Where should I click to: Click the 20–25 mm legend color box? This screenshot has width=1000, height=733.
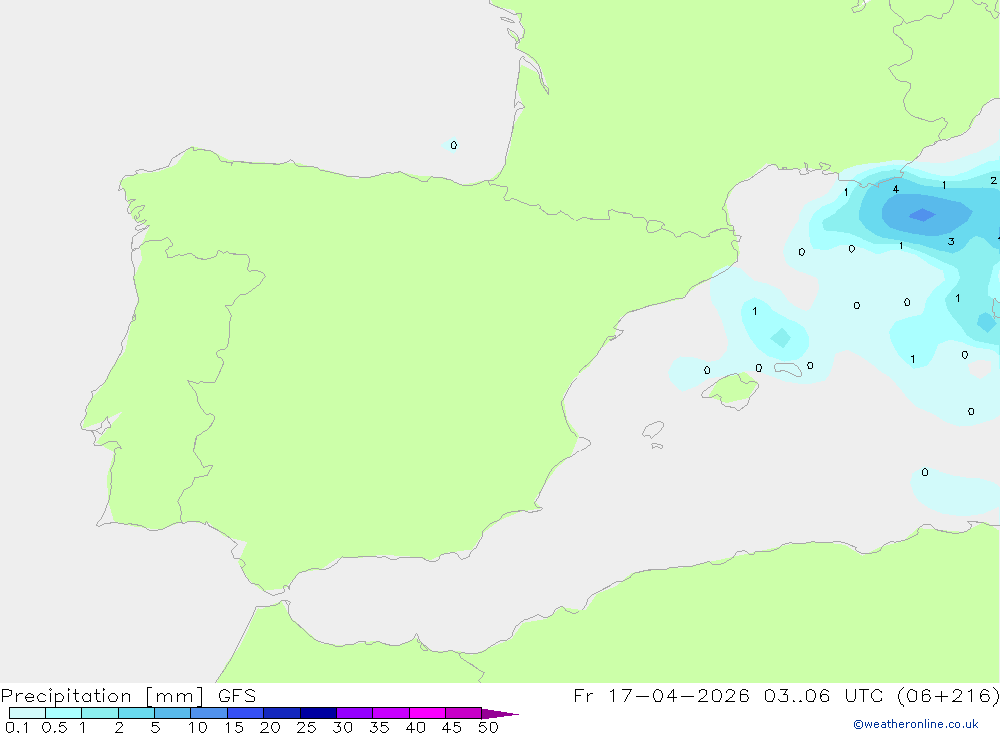[281, 713]
